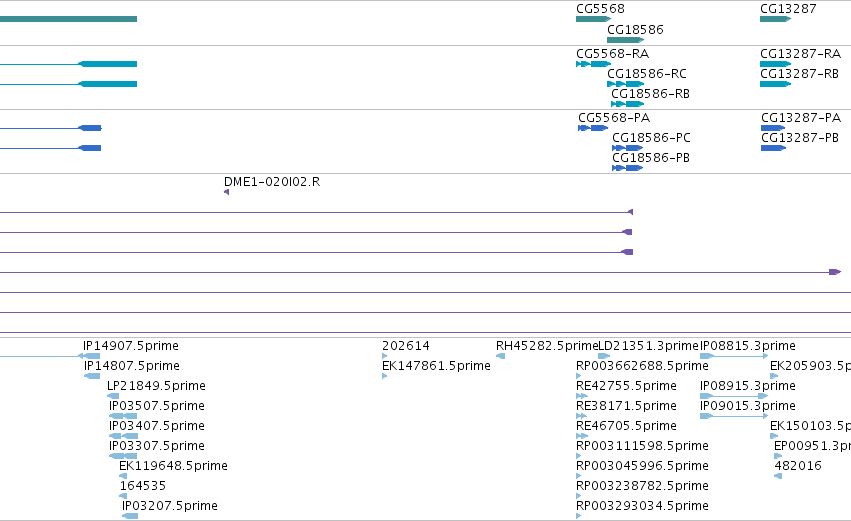Click the IP14907.5prime label
This screenshot has width=851, height=521.
[x=131, y=346]
